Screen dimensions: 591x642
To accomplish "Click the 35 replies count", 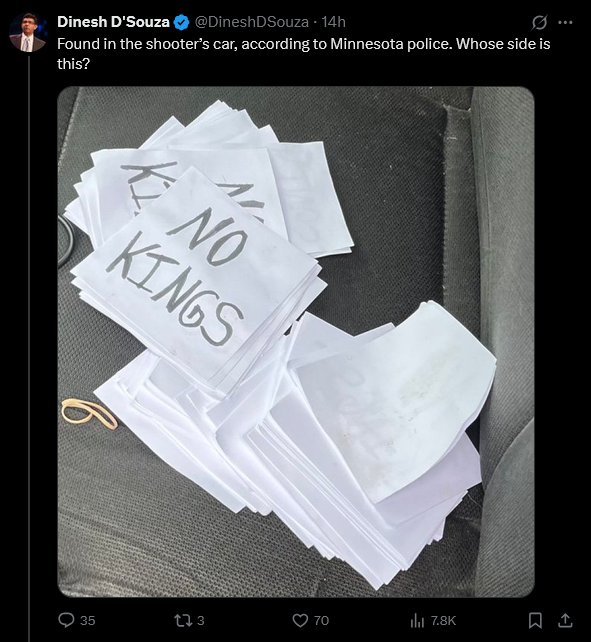I will (x=88, y=621).
